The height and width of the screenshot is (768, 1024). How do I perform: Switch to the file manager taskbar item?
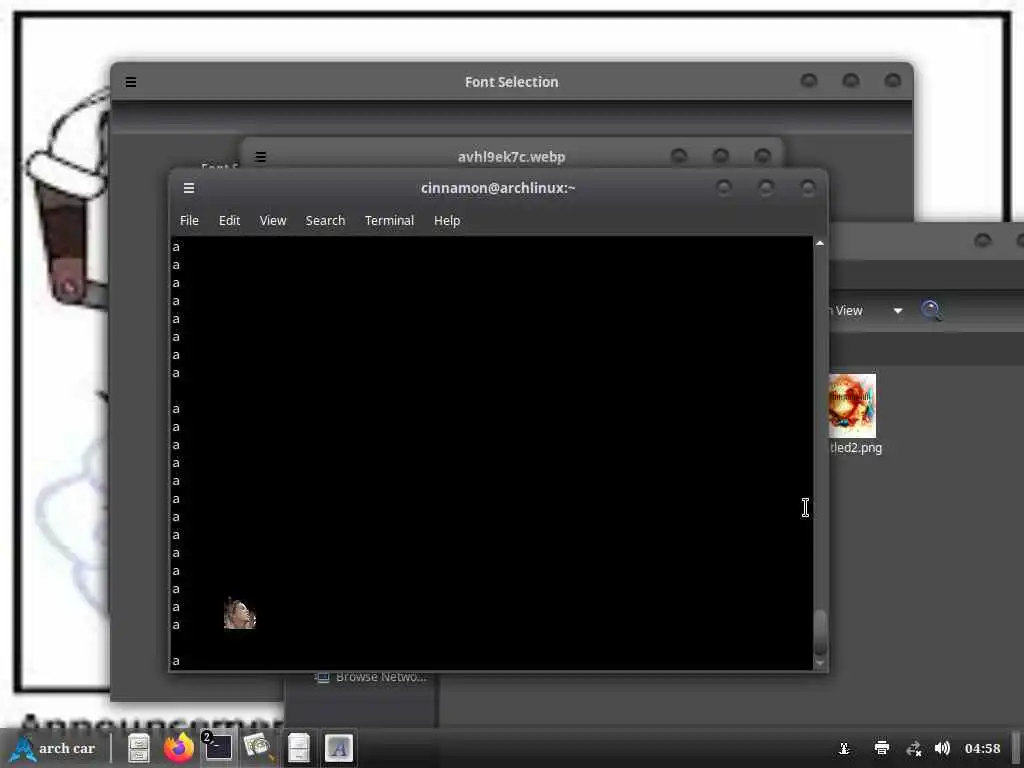[298, 748]
